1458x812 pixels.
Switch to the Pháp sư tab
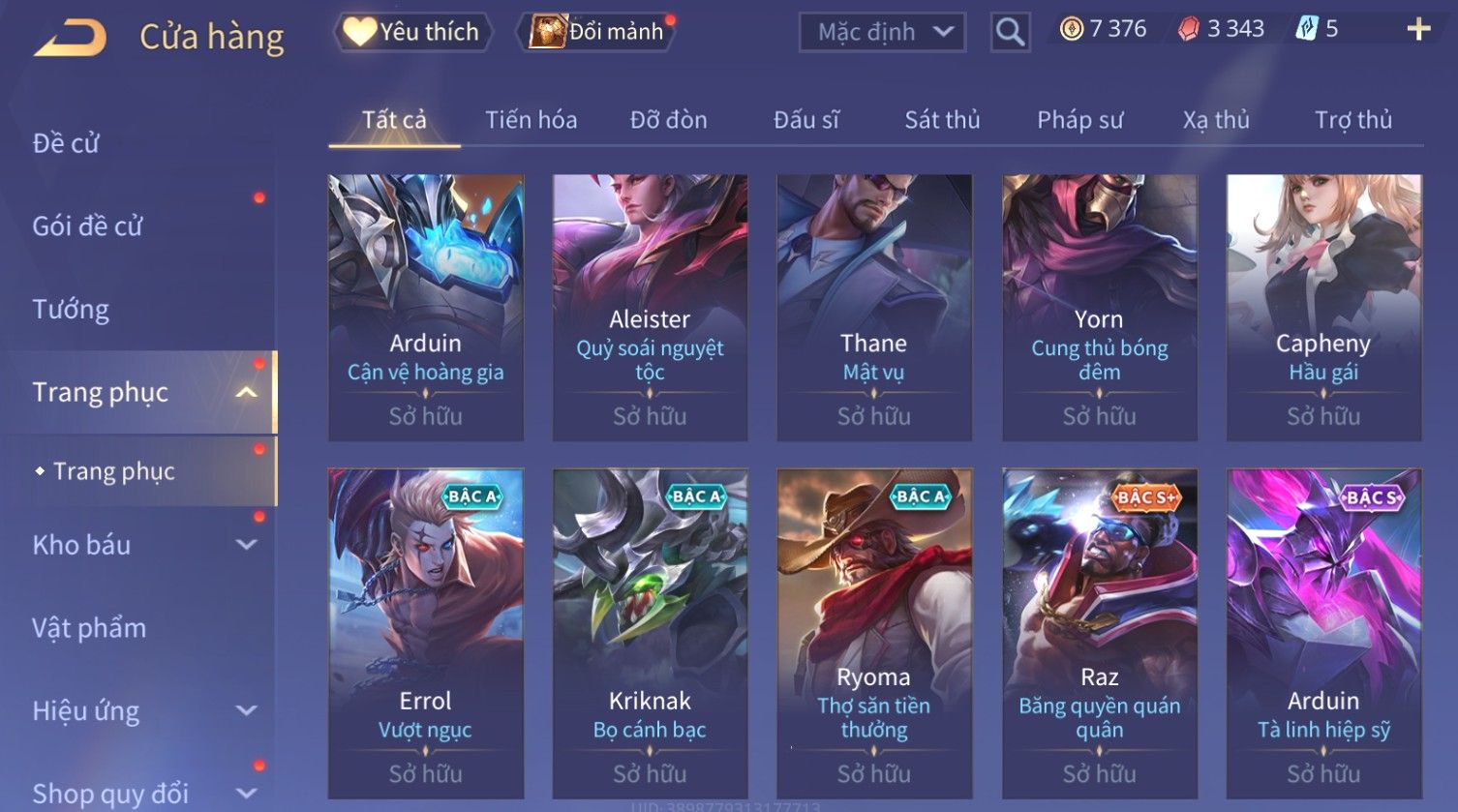(1079, 120)
